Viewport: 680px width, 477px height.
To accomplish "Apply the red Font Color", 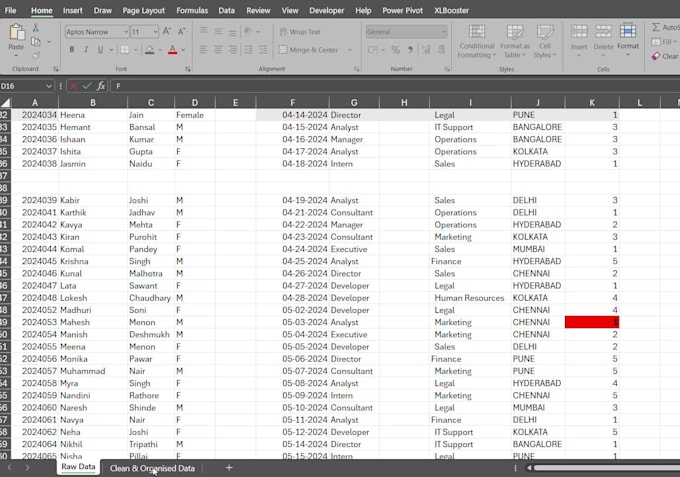I will [x=173, y=49].
